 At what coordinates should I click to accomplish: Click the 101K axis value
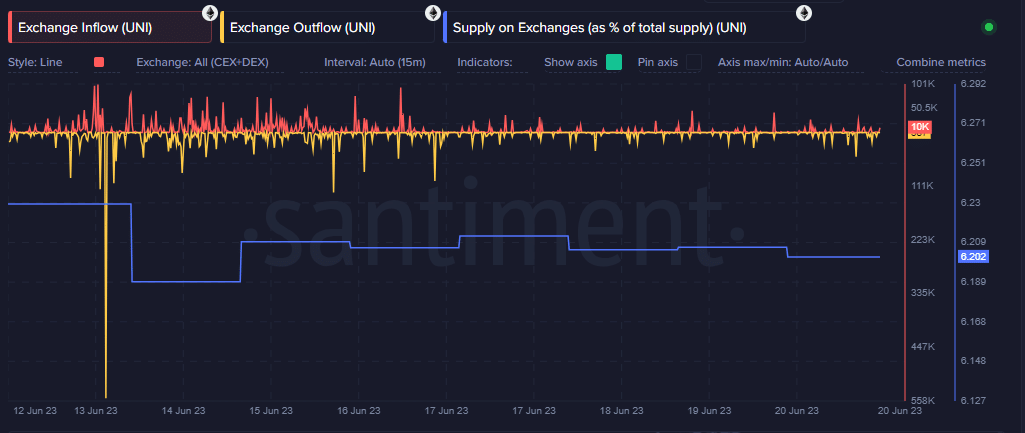coord(923,84)
